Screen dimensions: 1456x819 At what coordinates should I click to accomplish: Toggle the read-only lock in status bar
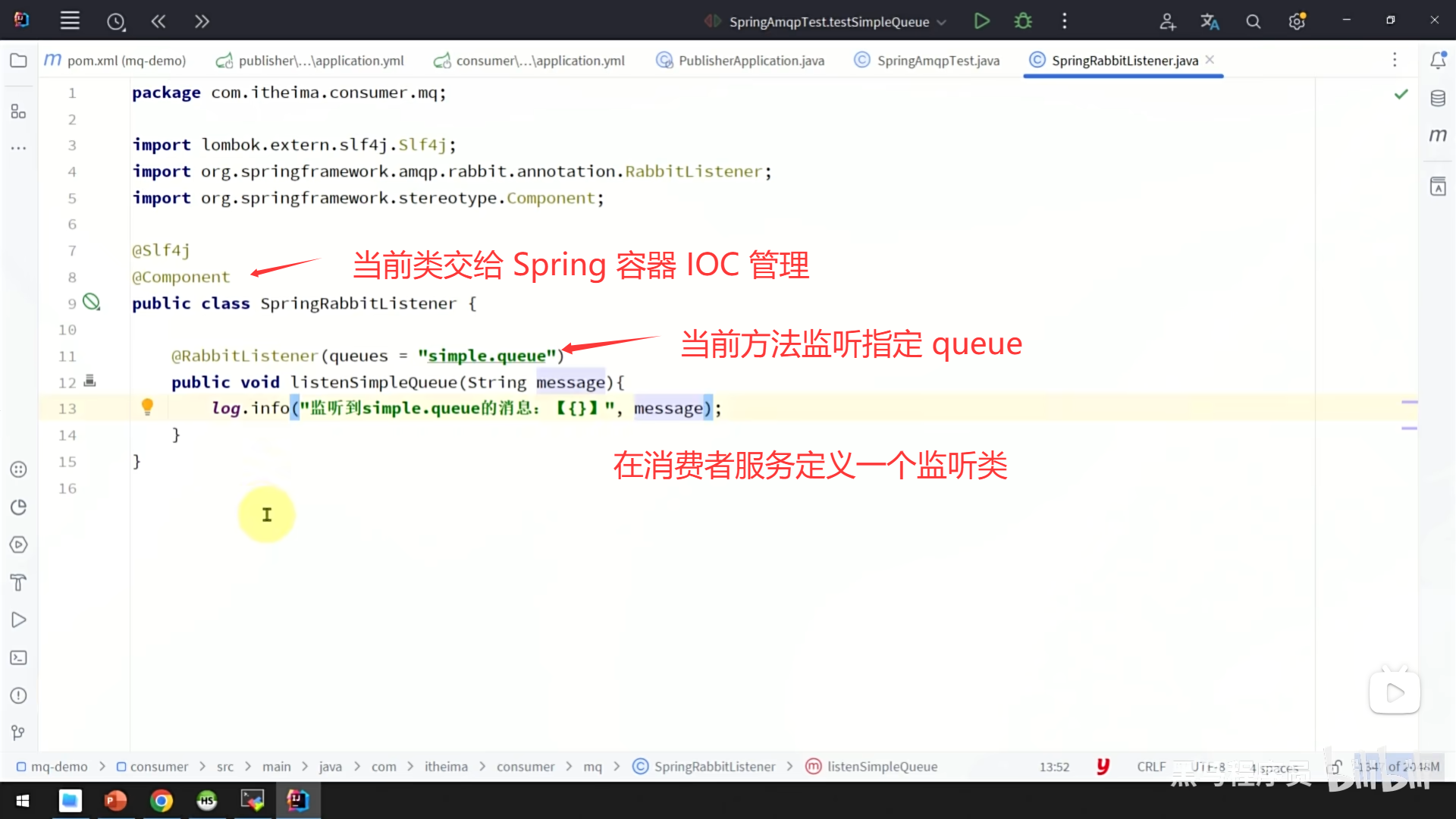1335,767
